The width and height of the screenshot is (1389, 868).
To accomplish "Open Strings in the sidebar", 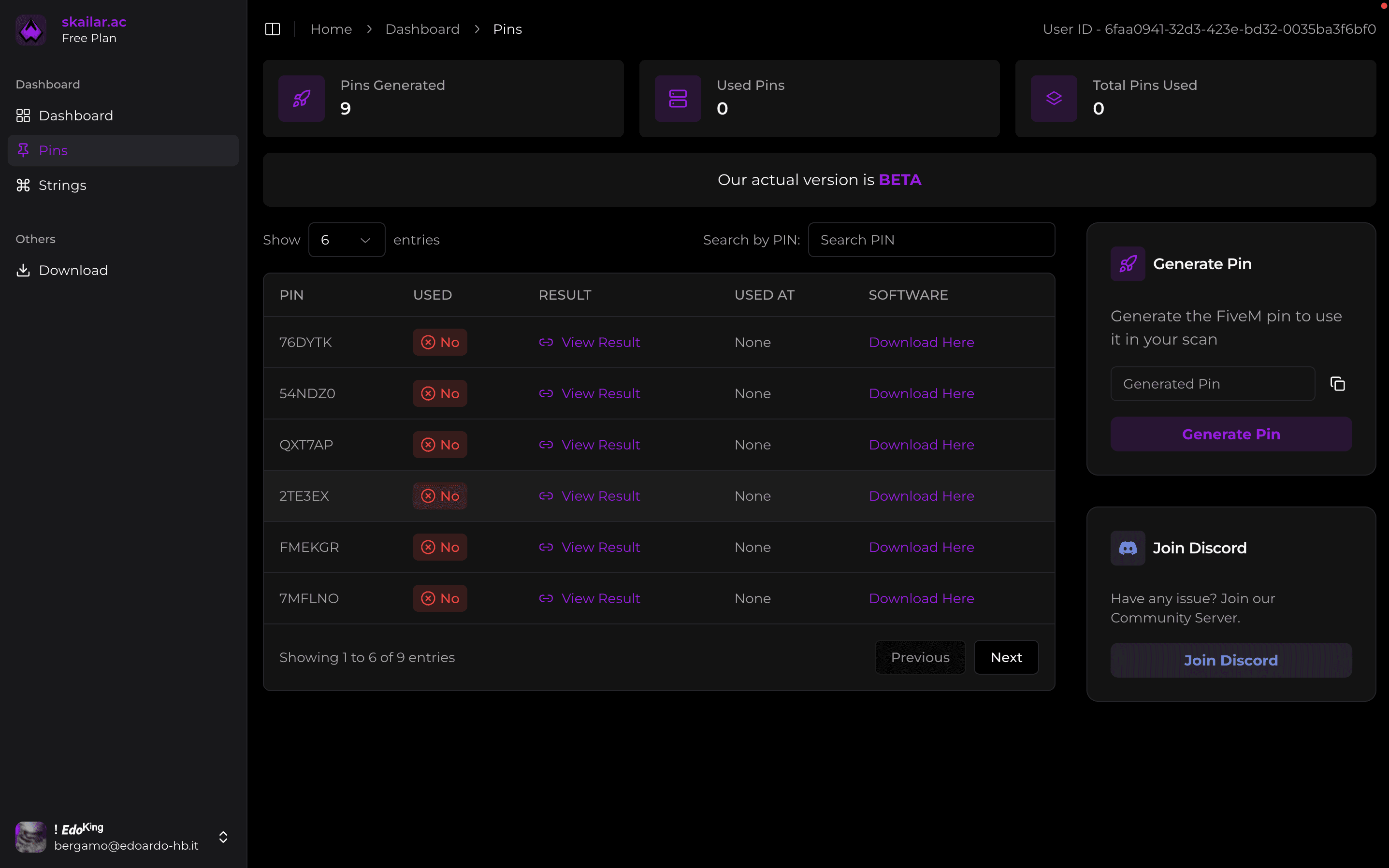I will 123,186.
